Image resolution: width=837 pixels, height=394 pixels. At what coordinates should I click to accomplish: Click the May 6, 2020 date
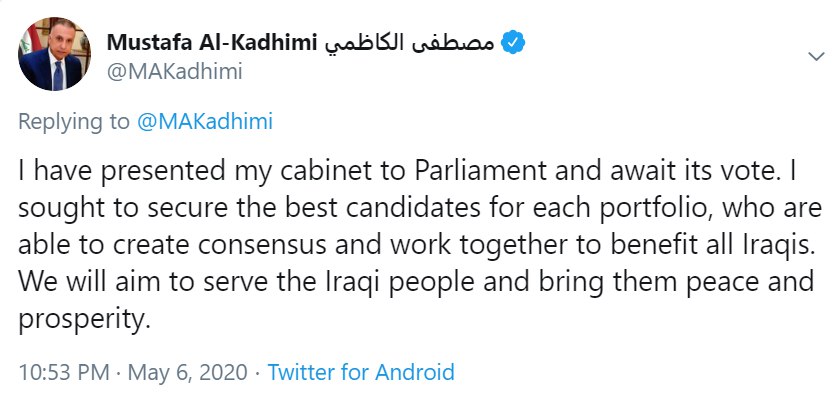click(x=187, y=372)
